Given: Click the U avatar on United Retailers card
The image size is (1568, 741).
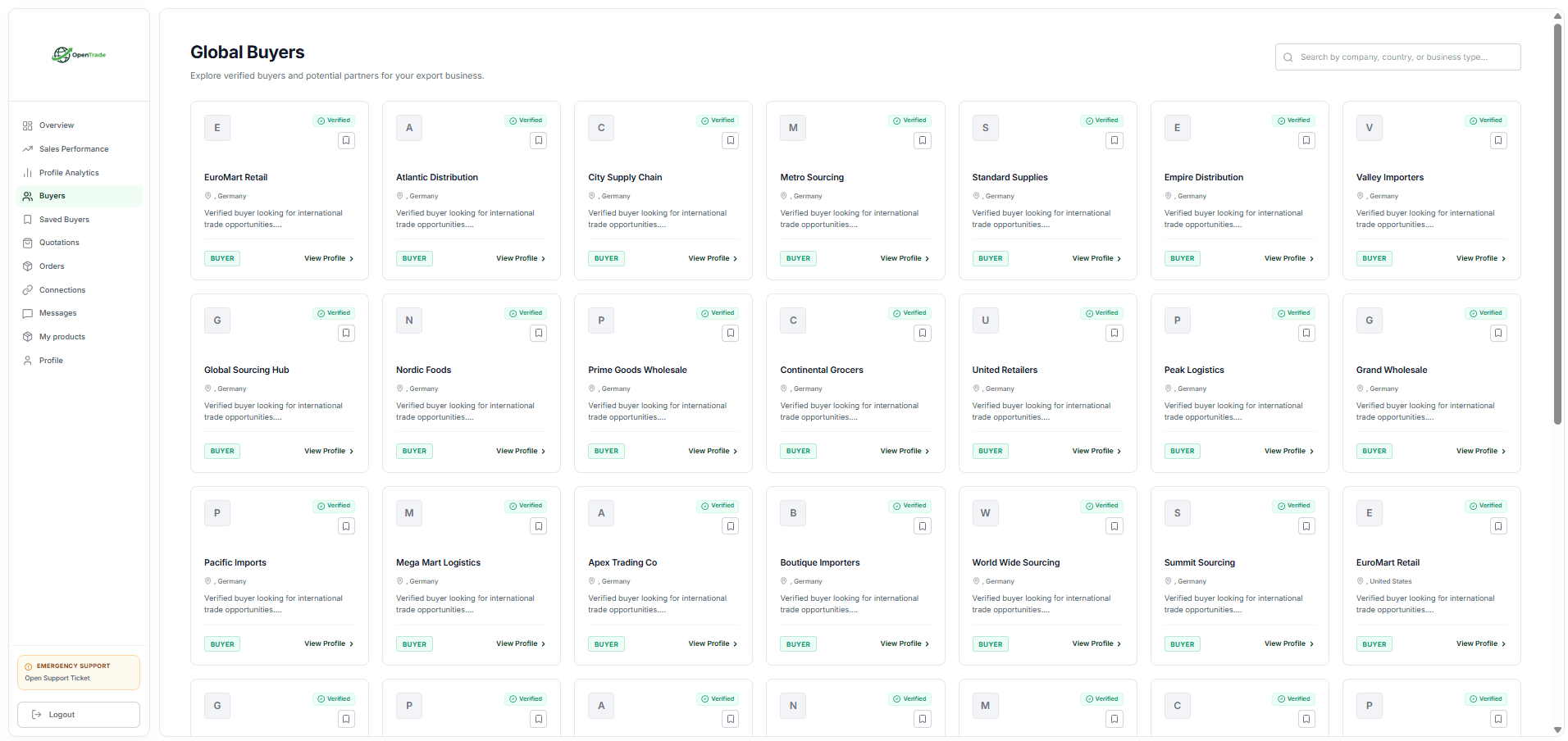Looking at the screenshot, I should tap(985, 320).
